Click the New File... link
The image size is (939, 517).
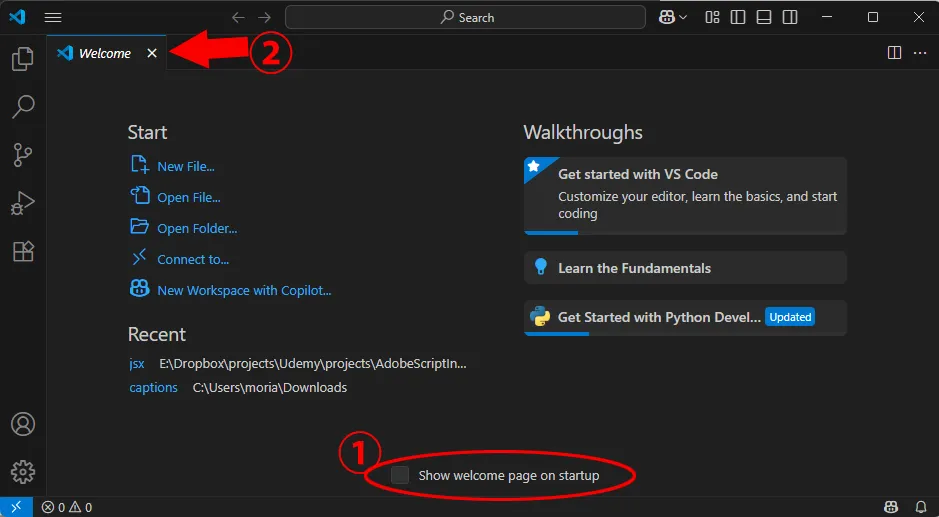pos(186,167)
